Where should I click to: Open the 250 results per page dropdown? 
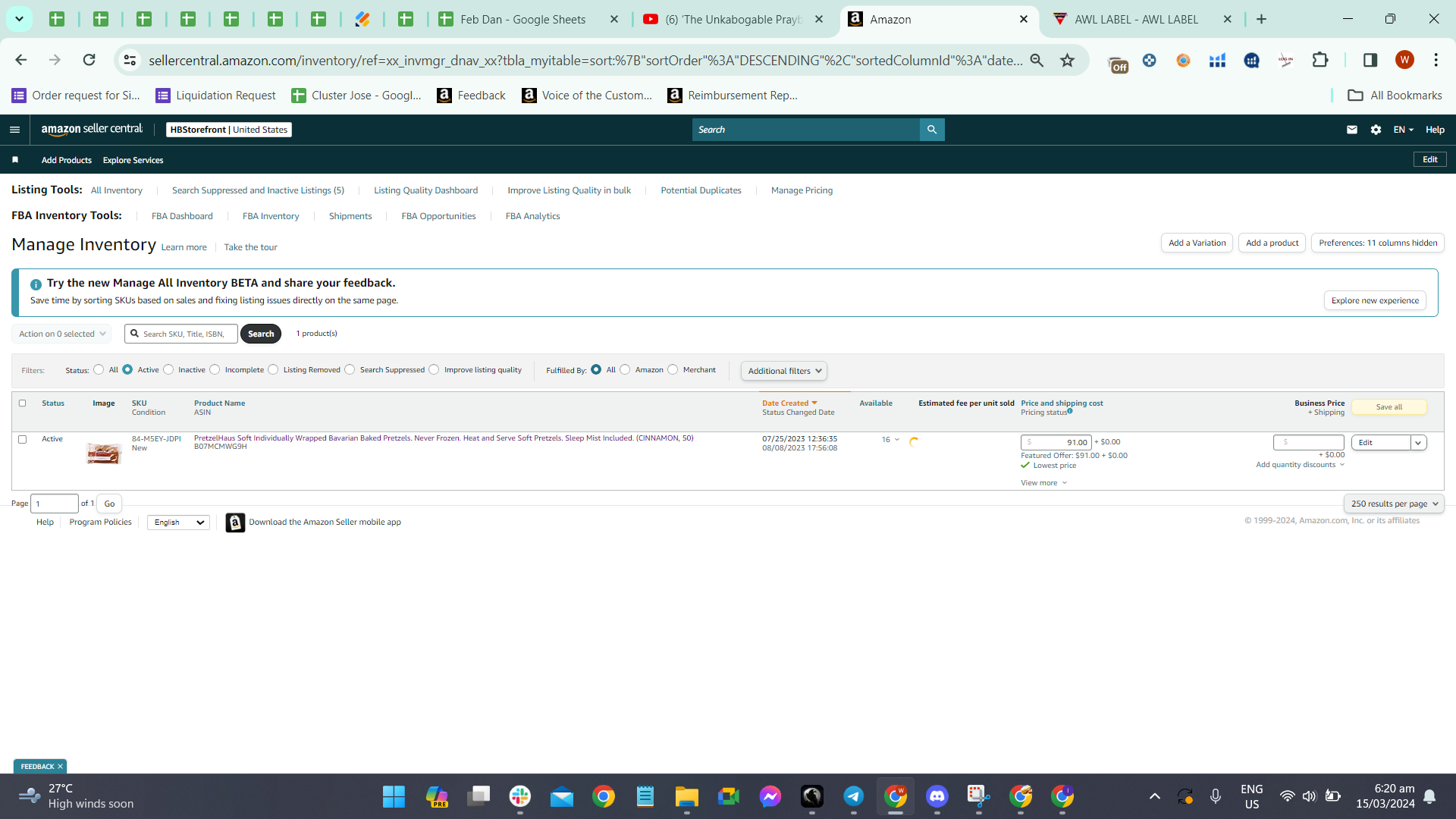tap(1394, 504)
